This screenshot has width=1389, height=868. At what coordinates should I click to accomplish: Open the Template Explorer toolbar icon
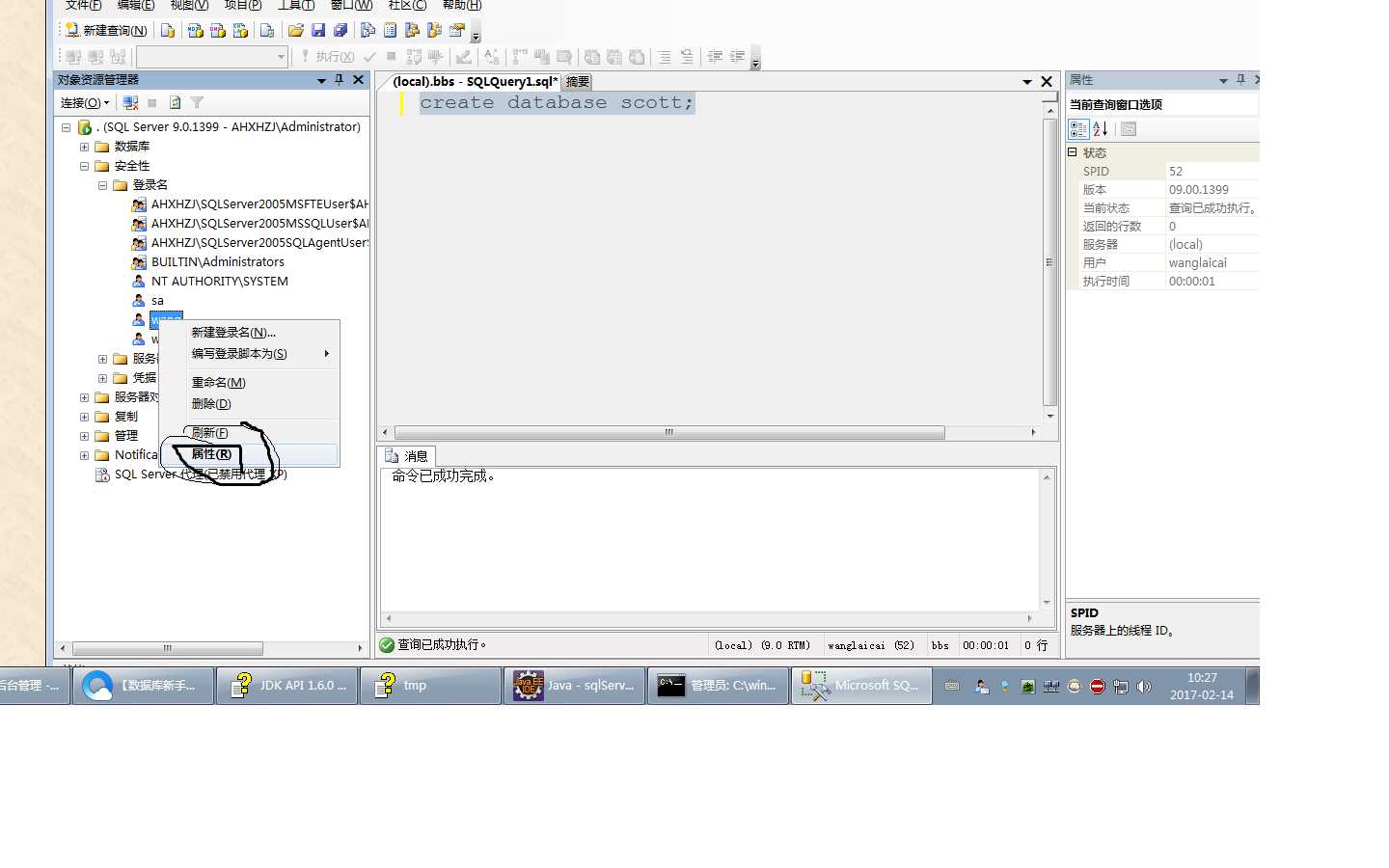(434, 30)
